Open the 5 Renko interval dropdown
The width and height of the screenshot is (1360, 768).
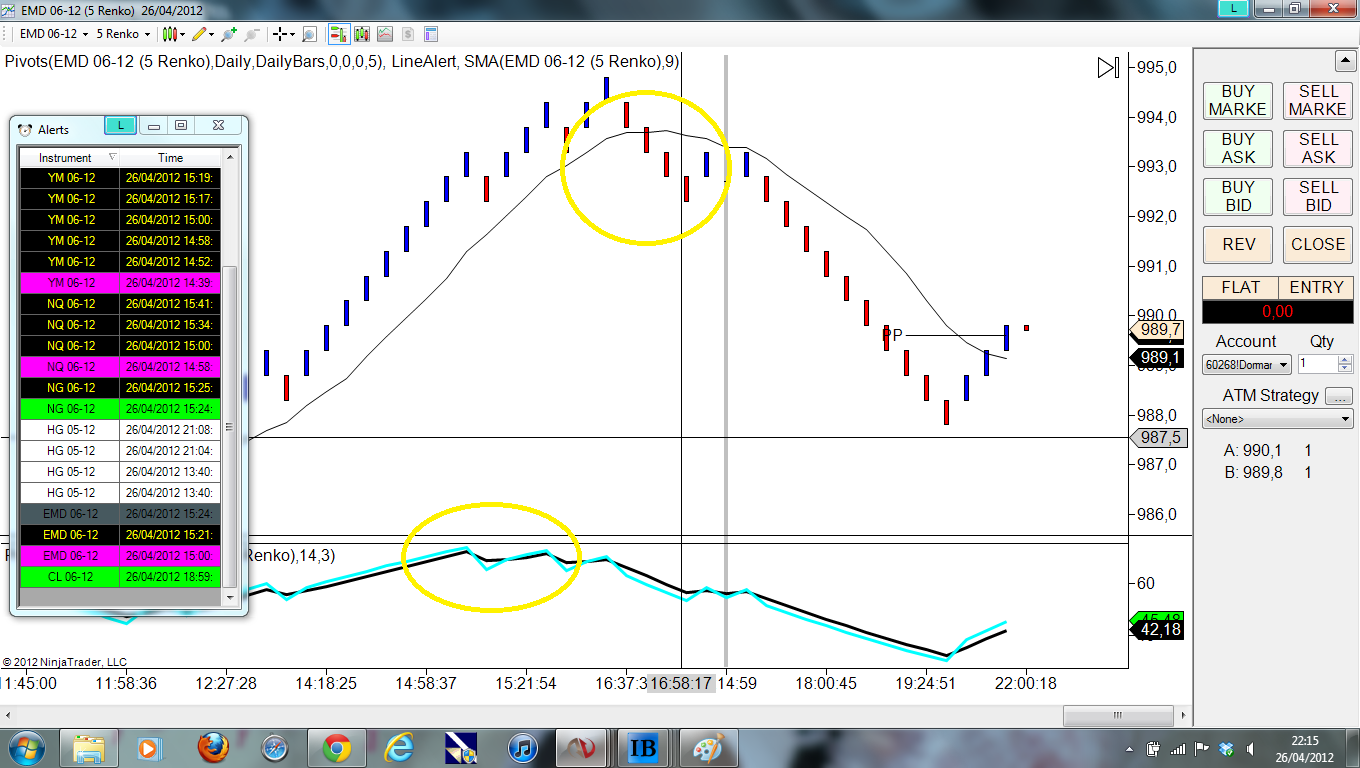pyautogui.click(x=123, y=34)
